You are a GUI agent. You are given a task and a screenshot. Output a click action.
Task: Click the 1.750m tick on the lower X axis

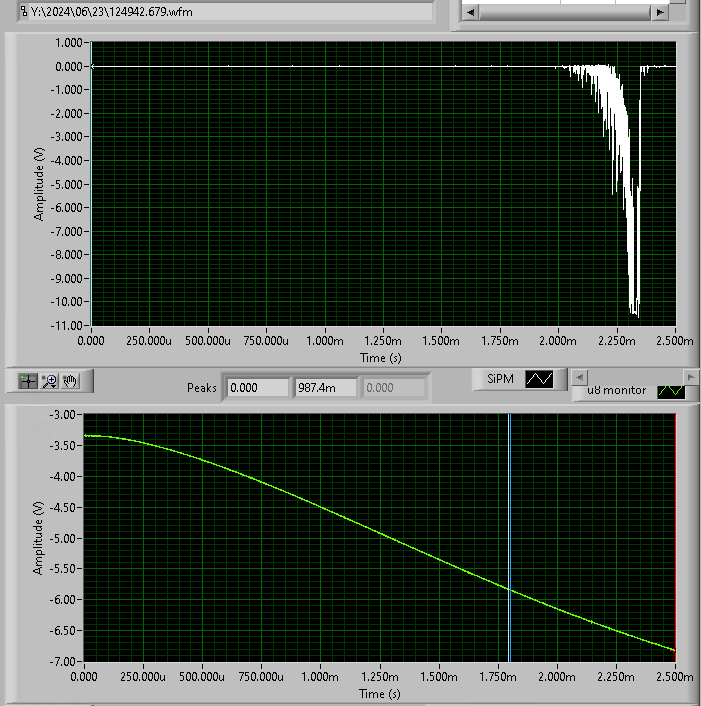(x=498, y=677)
